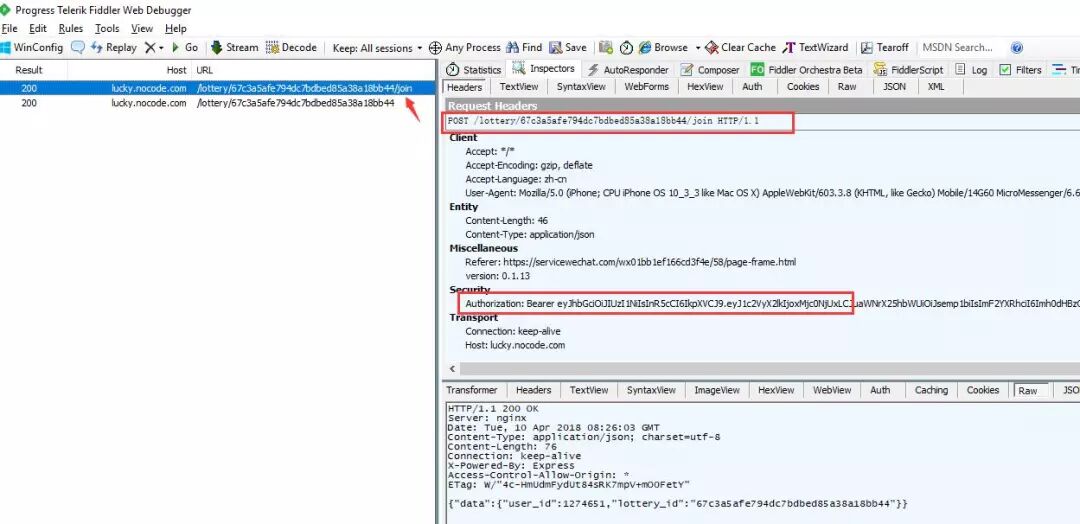This screenshot has width=1080, height=524.
Task: Click the Any Process target icon
Action: coord(435,48)
